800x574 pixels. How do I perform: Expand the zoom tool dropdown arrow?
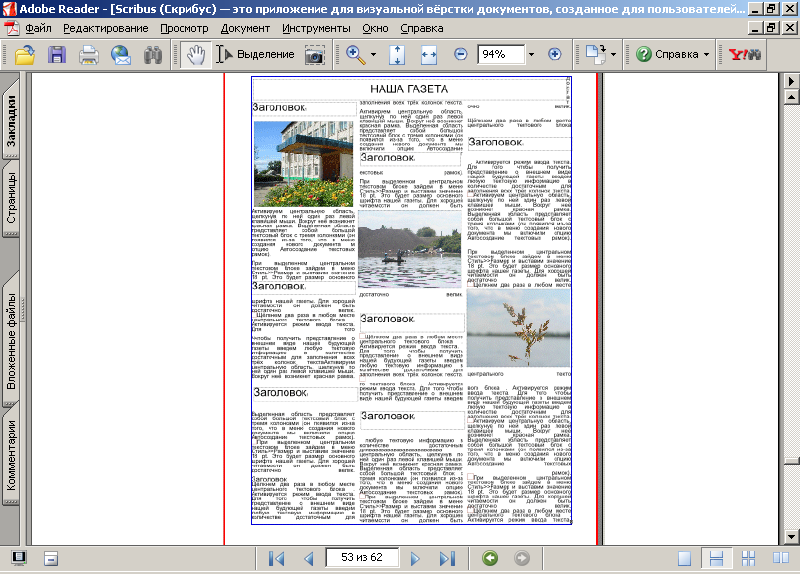tap(373, 54)
